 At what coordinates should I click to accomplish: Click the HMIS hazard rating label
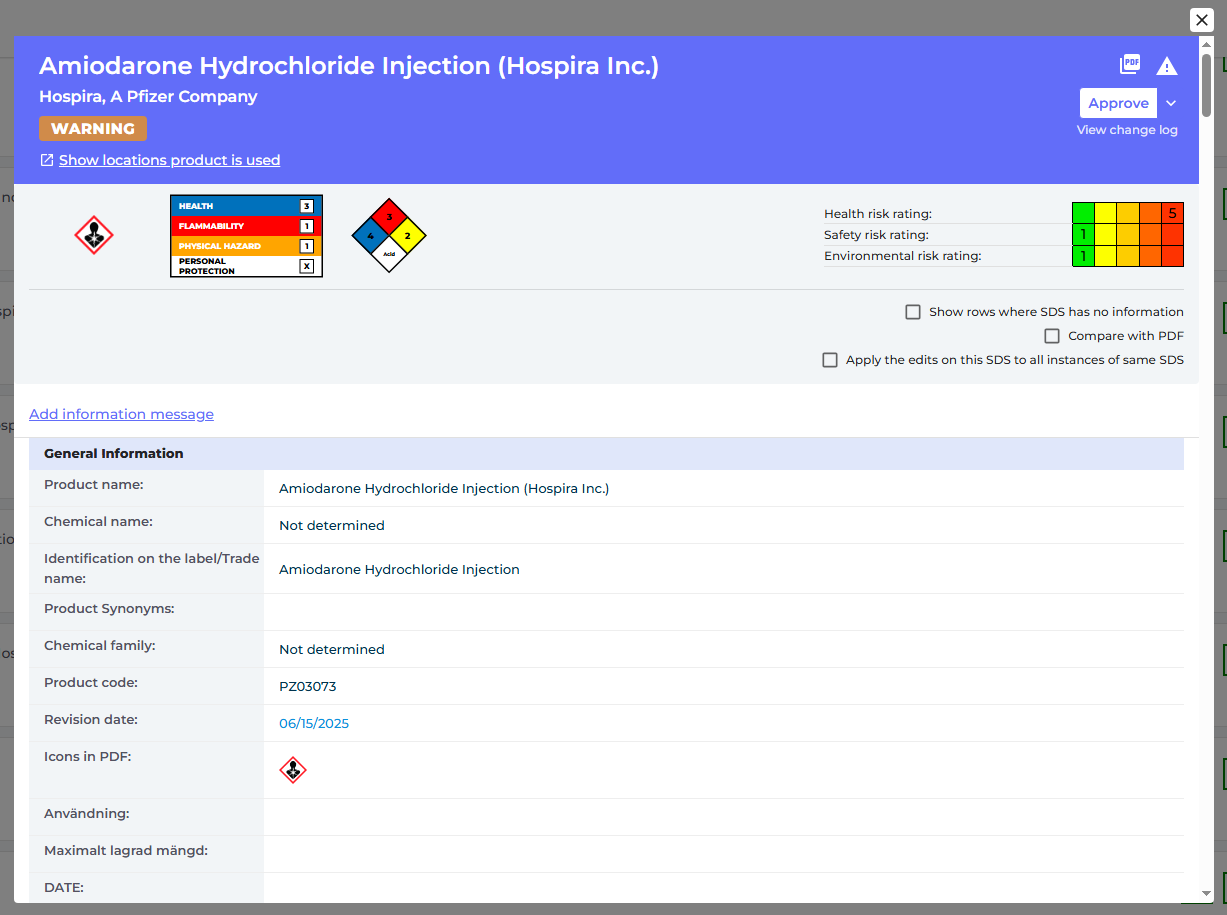[x=246, y=236]
